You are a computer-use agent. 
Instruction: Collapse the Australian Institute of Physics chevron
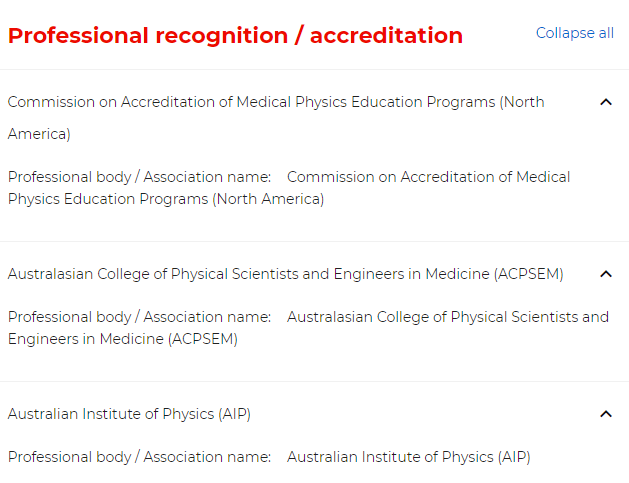click(605, 414)
